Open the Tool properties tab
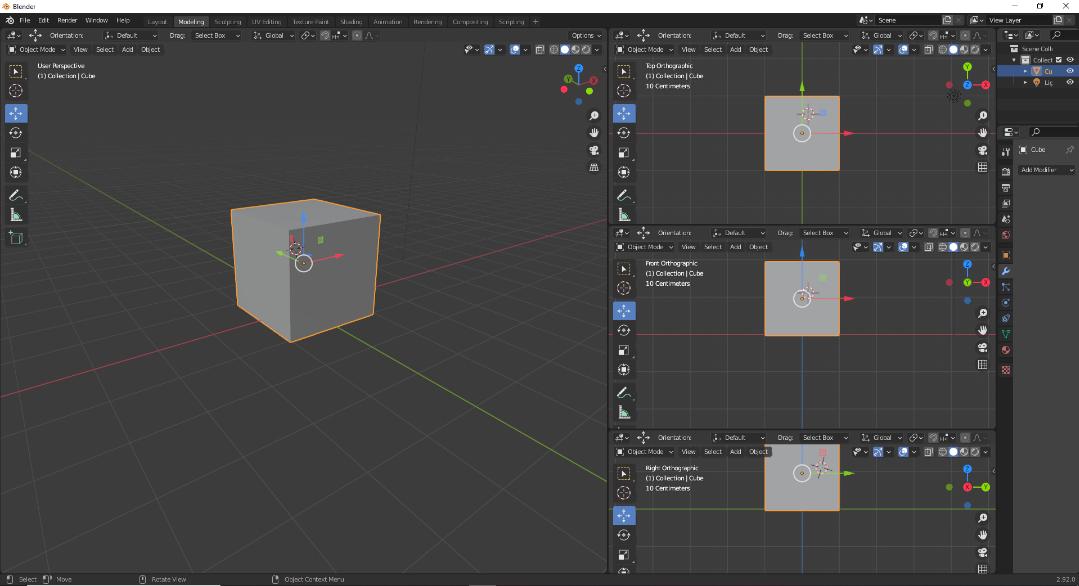This screenshot has width=1079, height=586. pos(1006,151)
